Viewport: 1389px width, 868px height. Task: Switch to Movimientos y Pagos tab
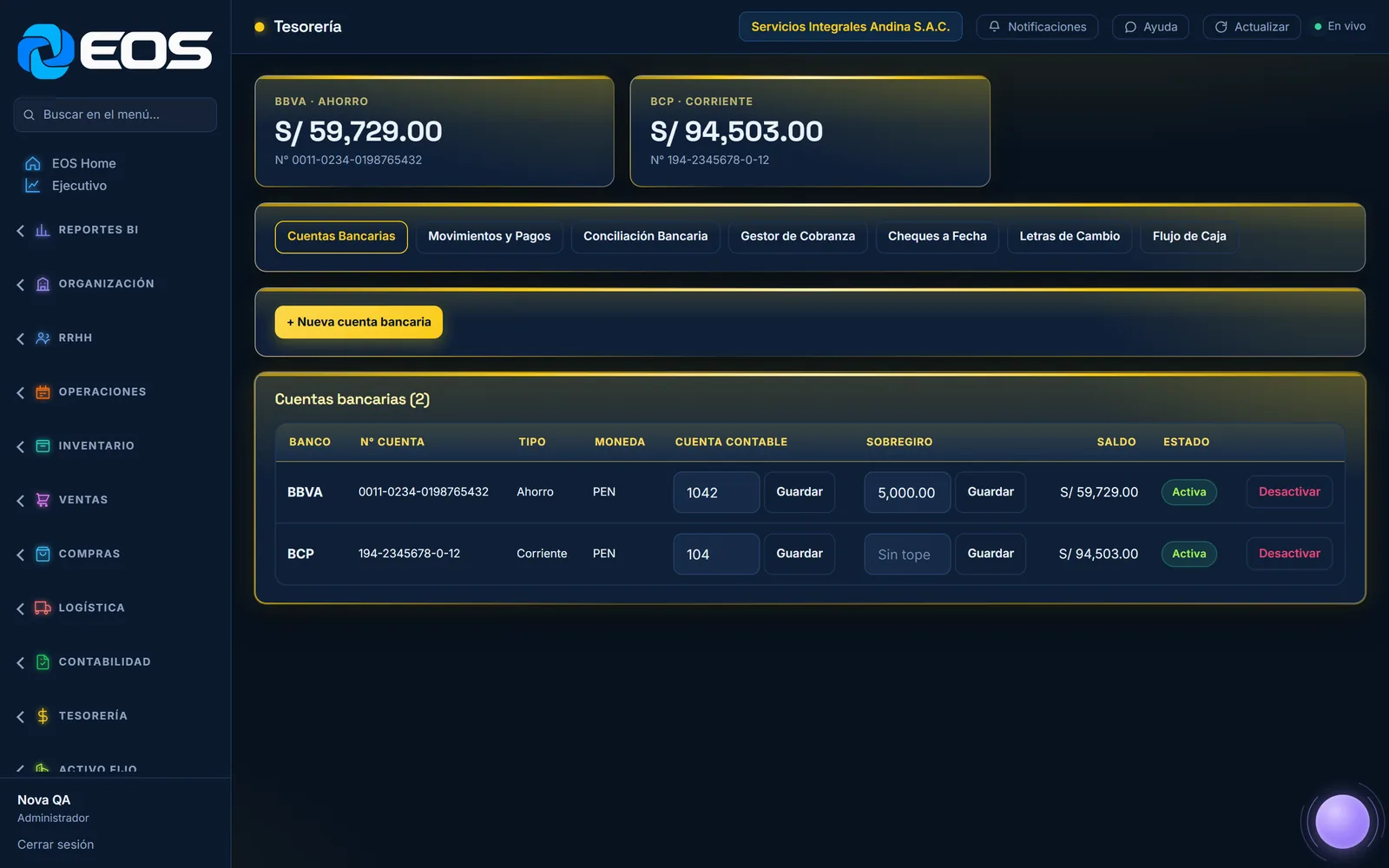[490, 236]
